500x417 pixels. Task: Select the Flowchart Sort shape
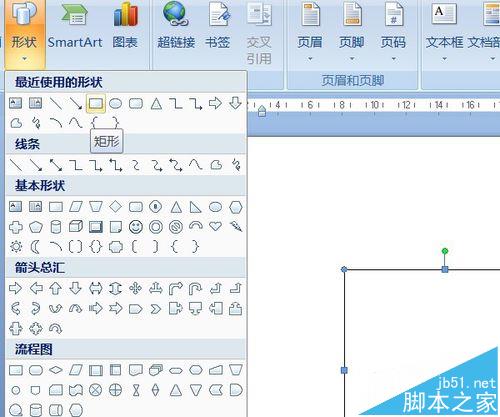156,390
